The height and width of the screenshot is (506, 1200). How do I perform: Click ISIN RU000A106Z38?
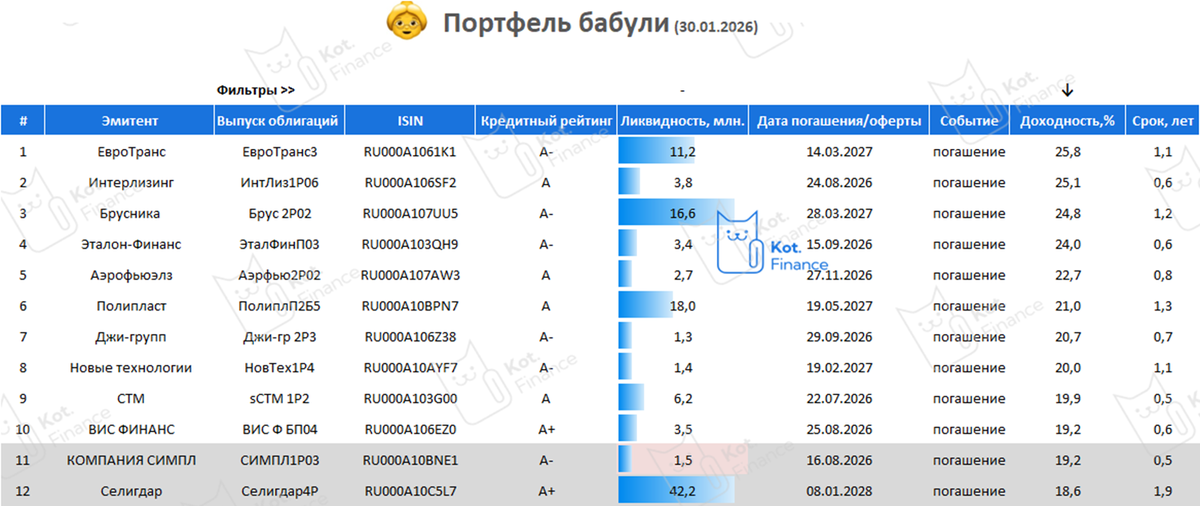[410, 336]
